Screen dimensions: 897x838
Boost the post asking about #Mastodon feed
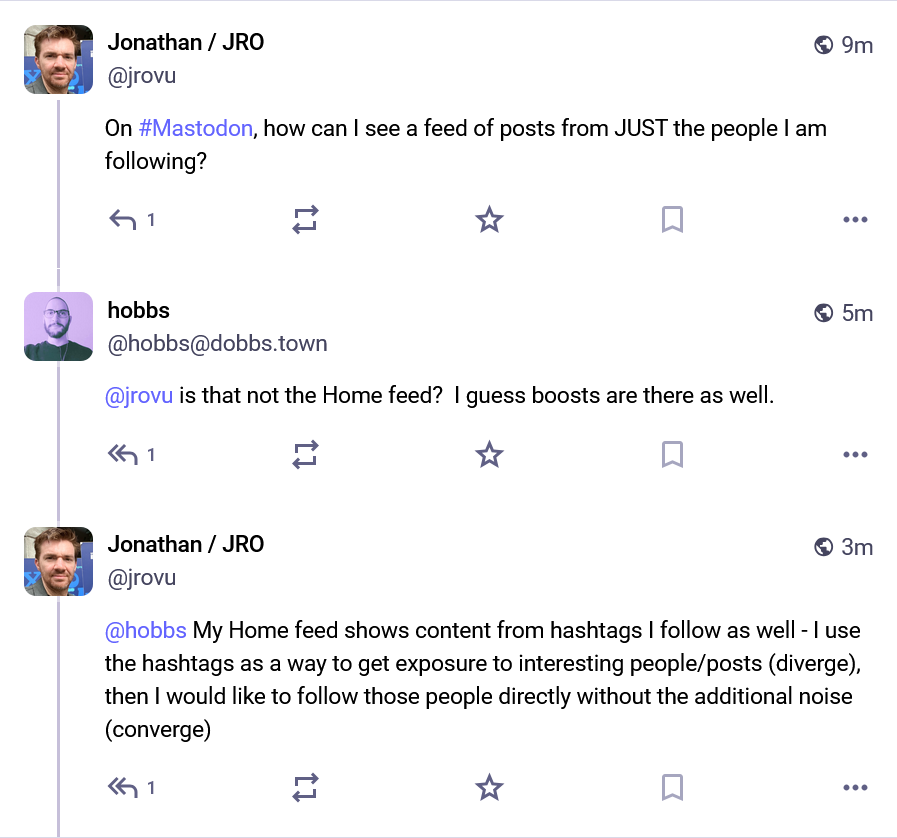click(x=305, y=220)
